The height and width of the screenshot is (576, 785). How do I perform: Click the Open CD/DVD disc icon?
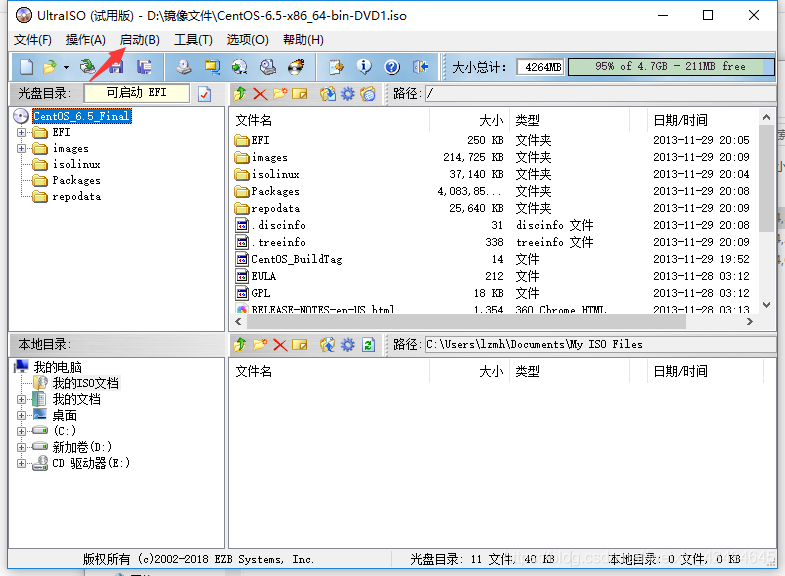(x=88, y=67)
